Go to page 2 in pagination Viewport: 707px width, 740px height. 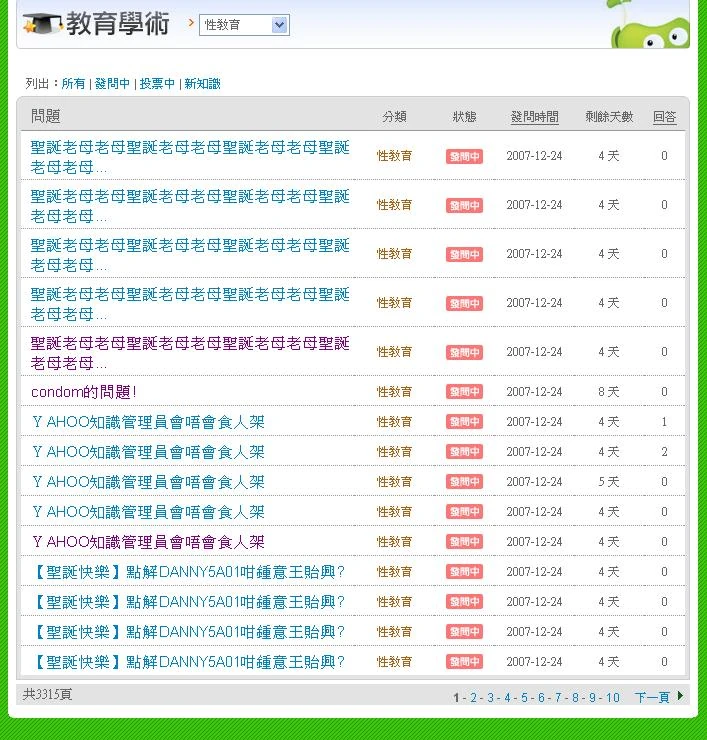(473, 698)
